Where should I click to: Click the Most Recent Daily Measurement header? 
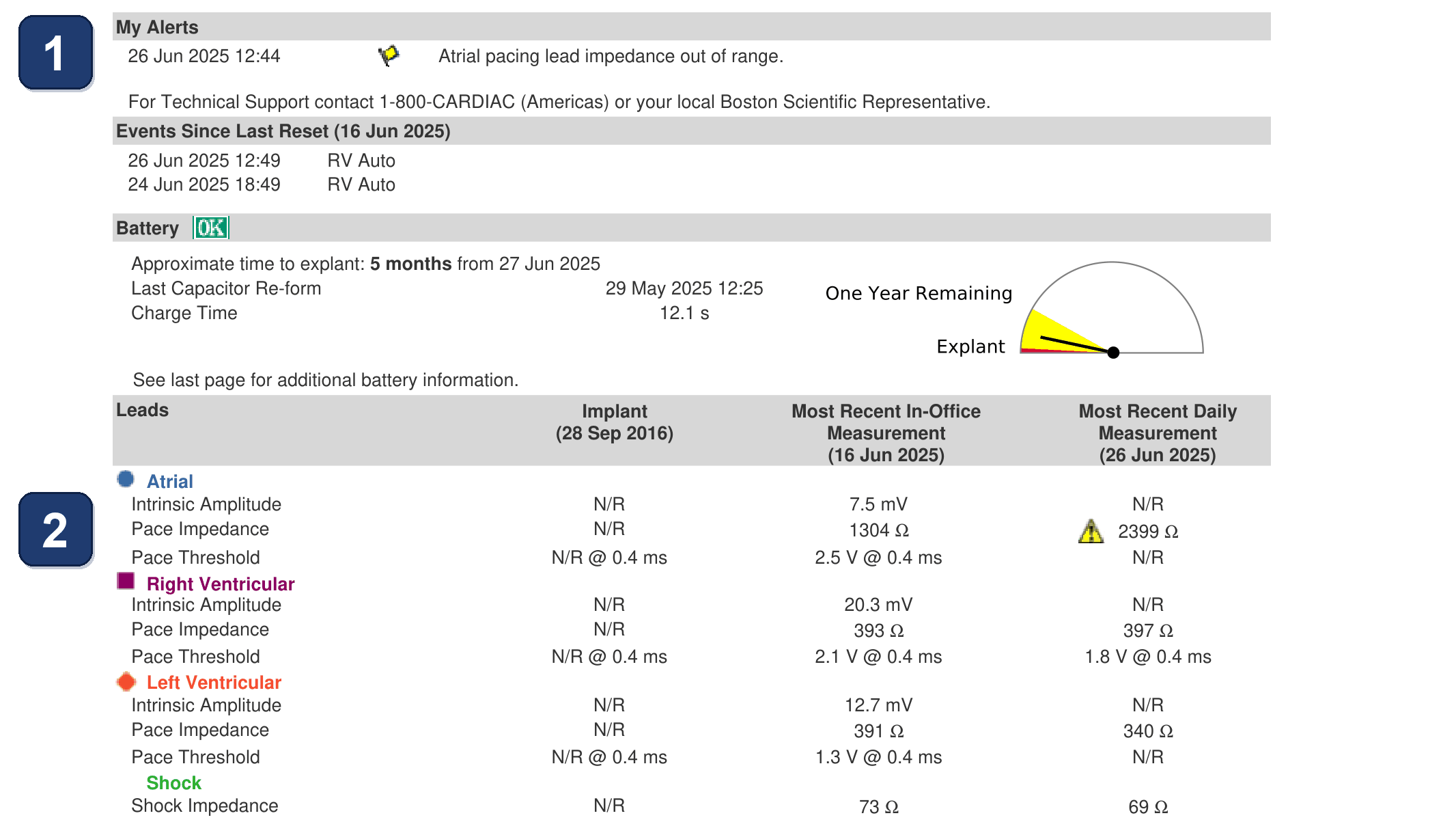coord(1158,433)
